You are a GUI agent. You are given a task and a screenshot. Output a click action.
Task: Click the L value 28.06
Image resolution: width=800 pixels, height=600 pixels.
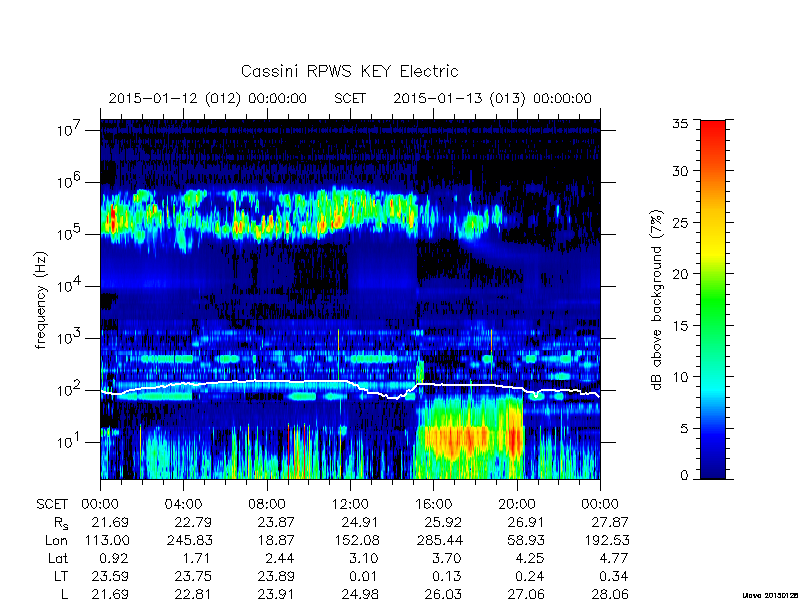(x=612, y=594)
